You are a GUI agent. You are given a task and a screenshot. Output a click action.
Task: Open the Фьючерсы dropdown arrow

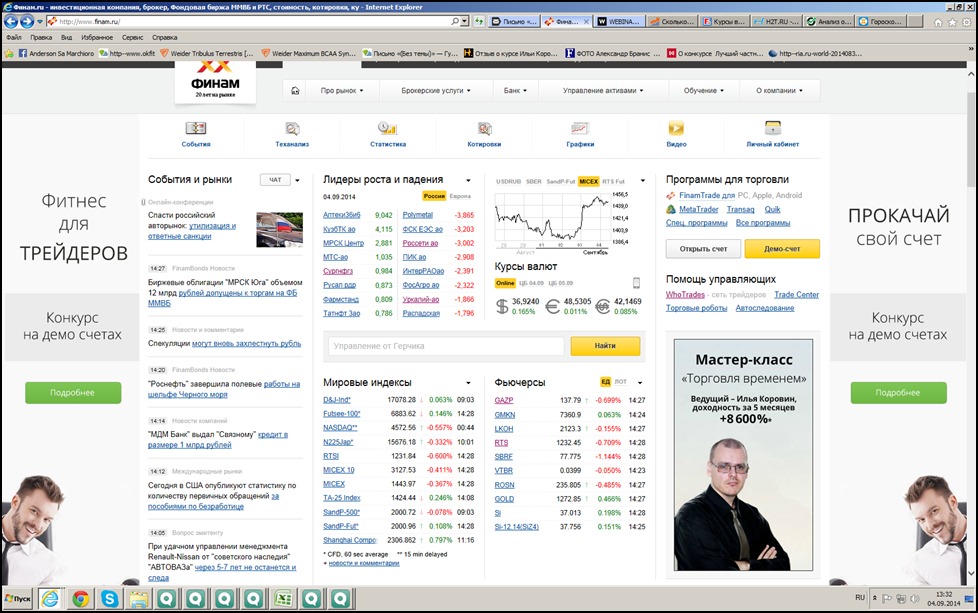640,382
